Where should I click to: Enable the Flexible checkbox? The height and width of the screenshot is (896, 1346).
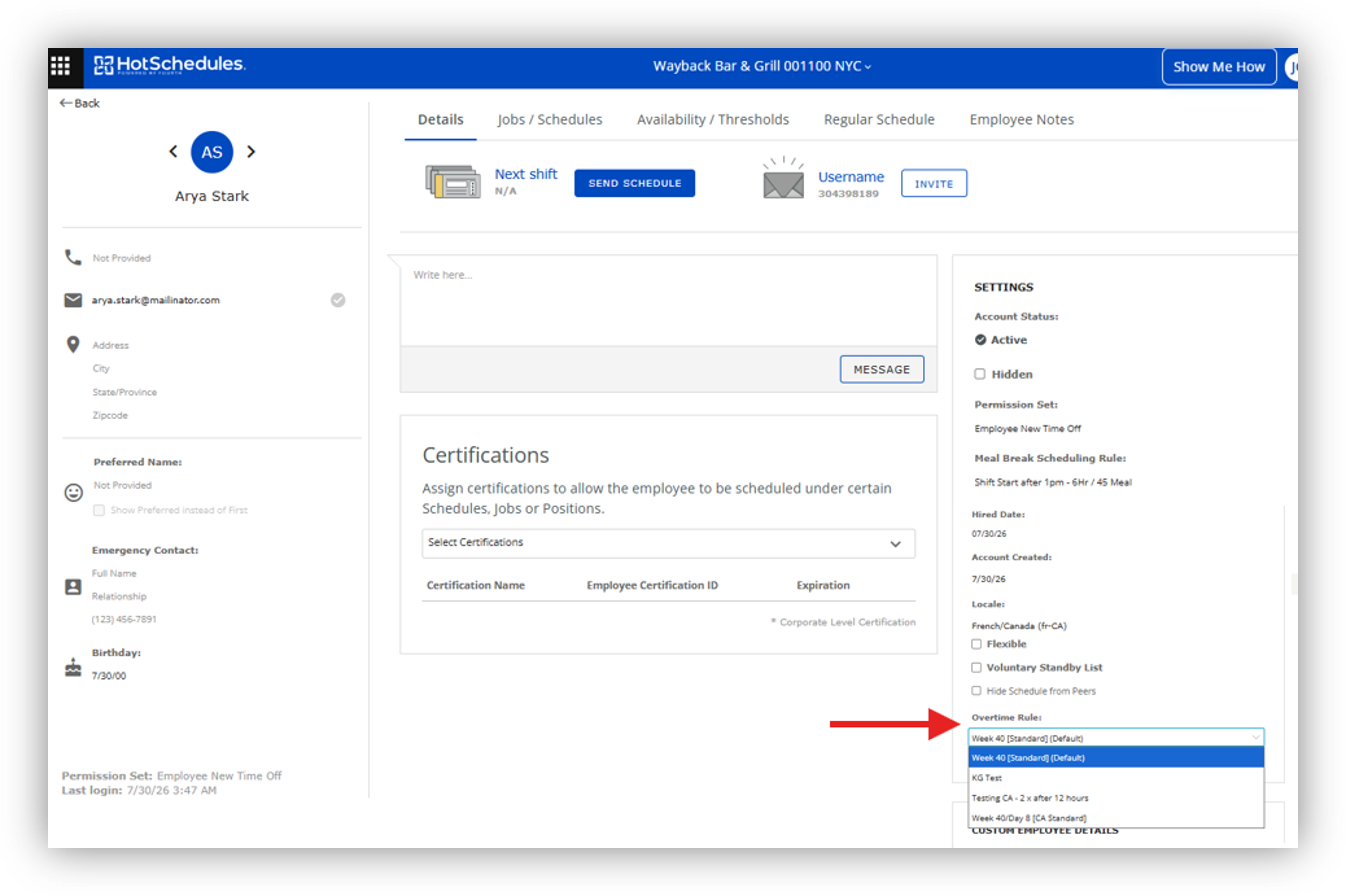point(977,644)
